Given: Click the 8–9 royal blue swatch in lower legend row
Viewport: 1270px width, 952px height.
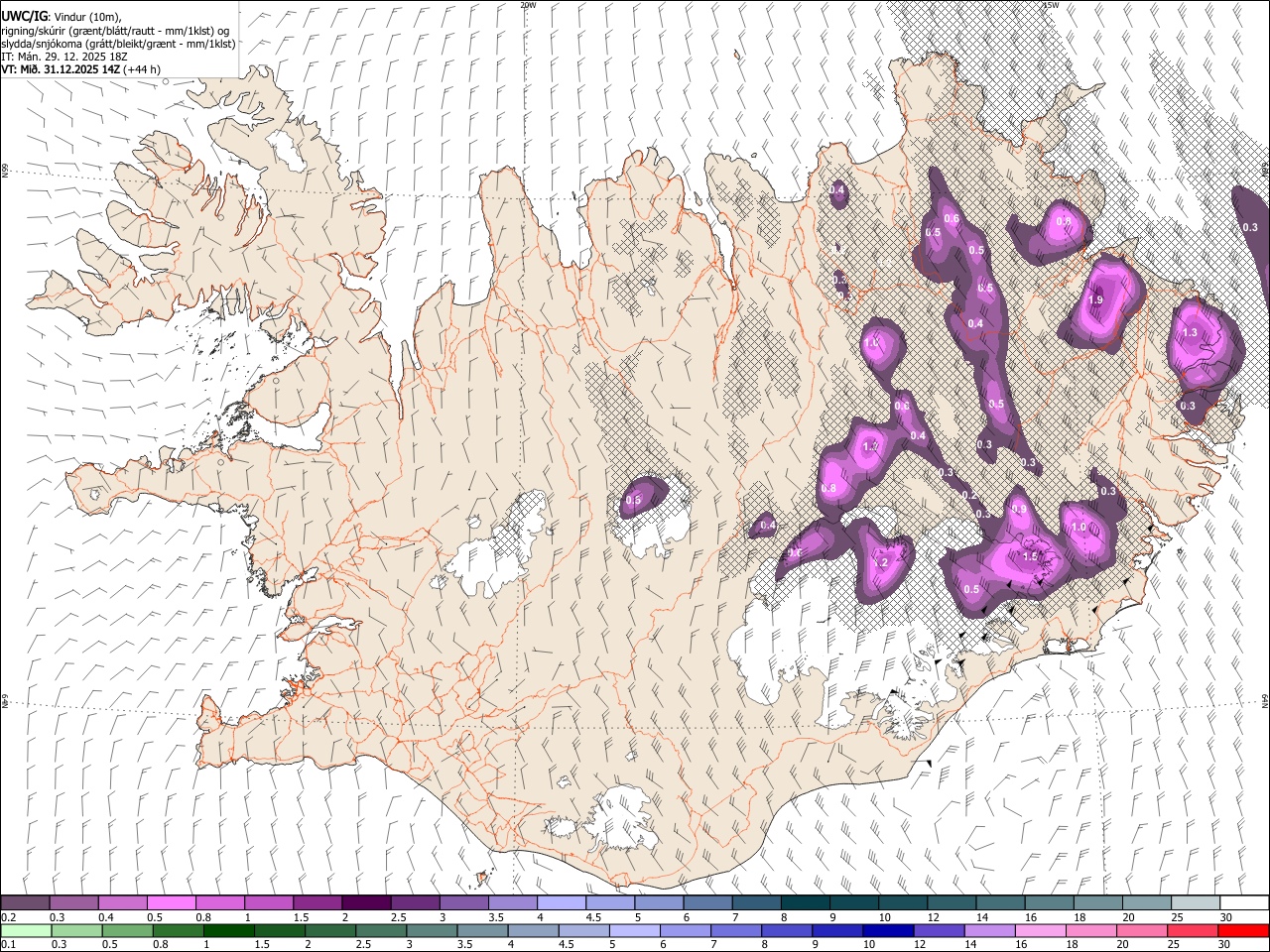Looking at the screenshot, I should [x=788, y=930].
